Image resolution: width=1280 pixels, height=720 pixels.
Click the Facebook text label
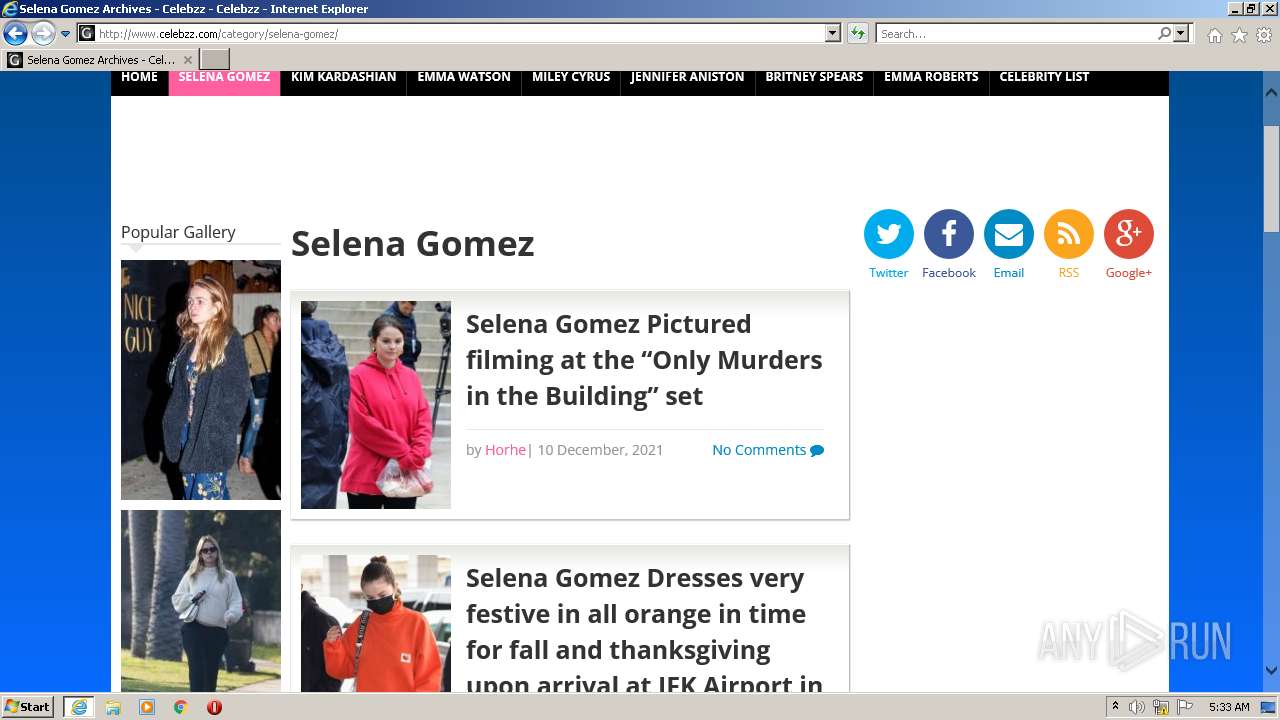pos(949,273)
